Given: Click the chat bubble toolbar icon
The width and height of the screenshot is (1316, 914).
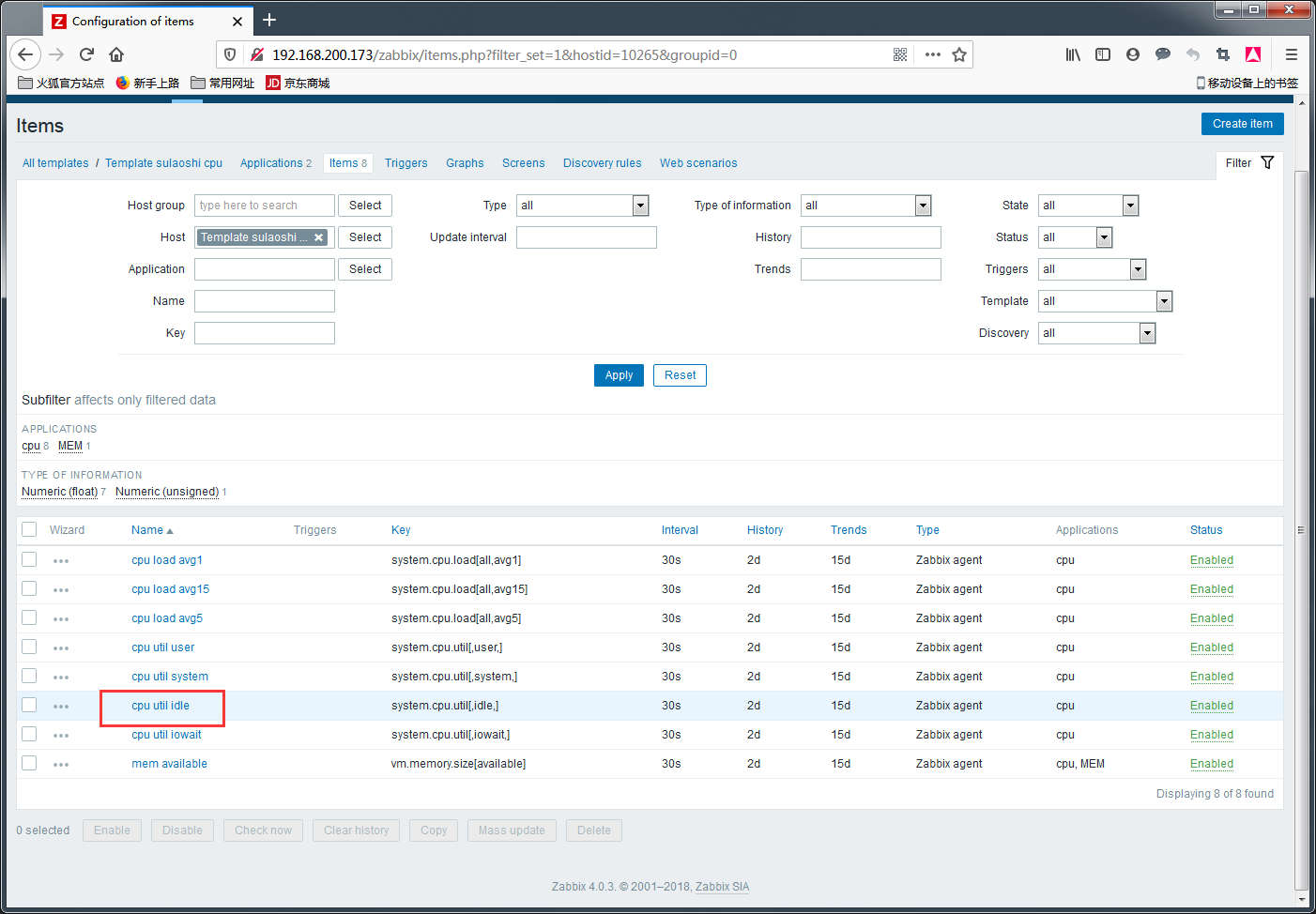Looking at the screenshot, I should click(x=1163, y=54).
